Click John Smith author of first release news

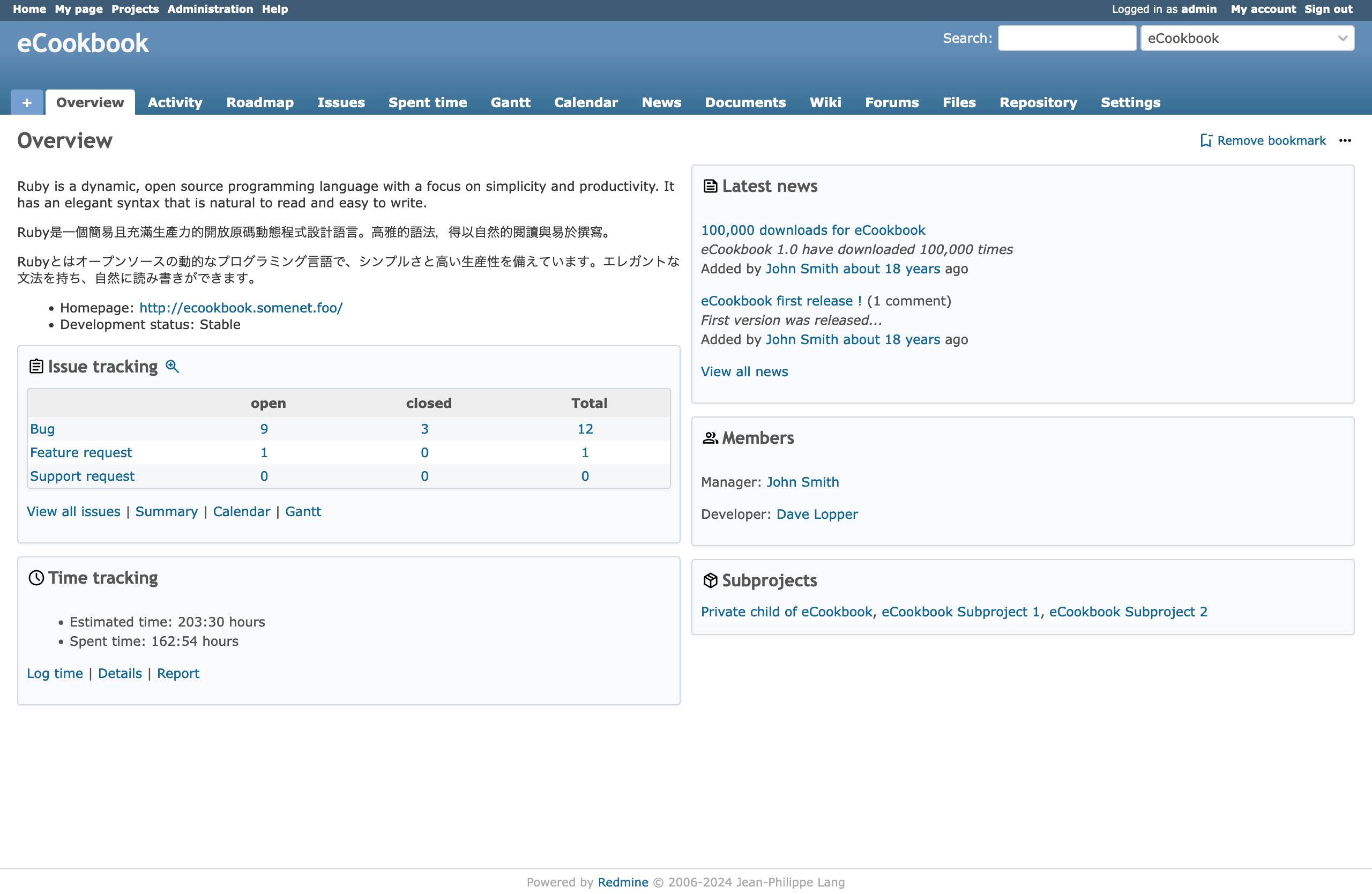(x=802, y=340)
